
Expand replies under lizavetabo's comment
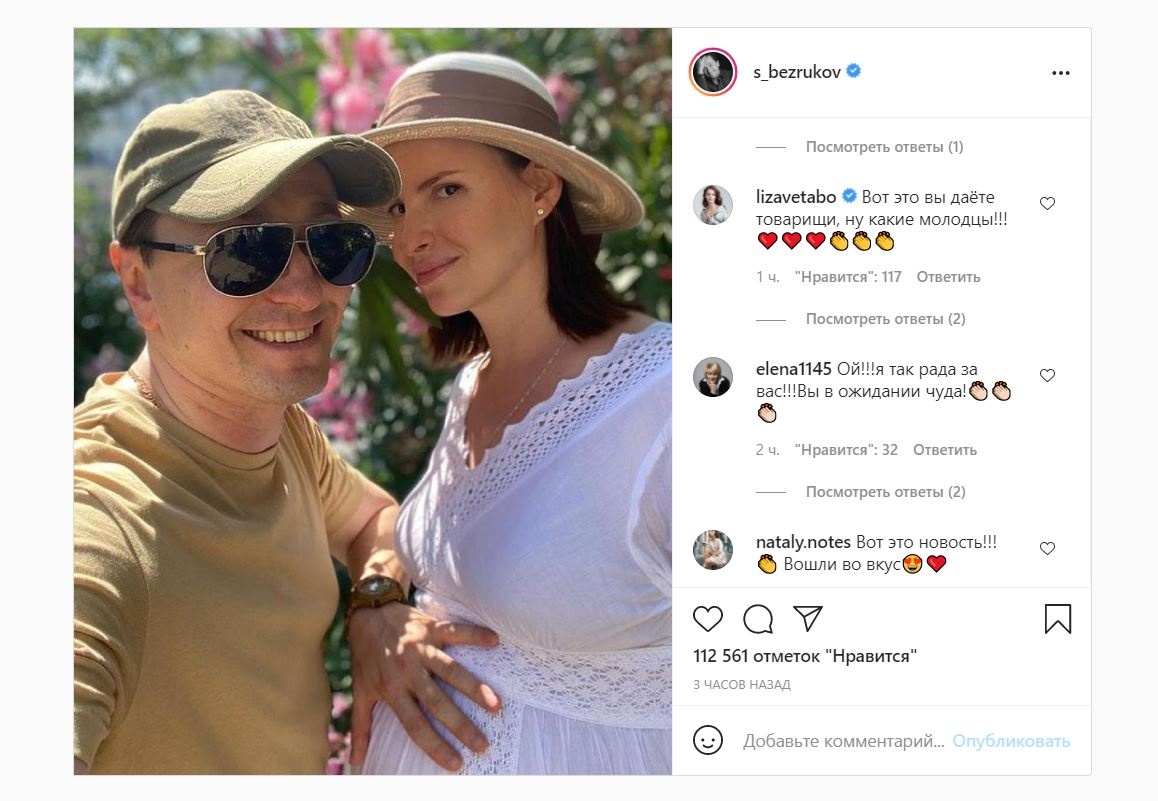(x=885, y=319)
